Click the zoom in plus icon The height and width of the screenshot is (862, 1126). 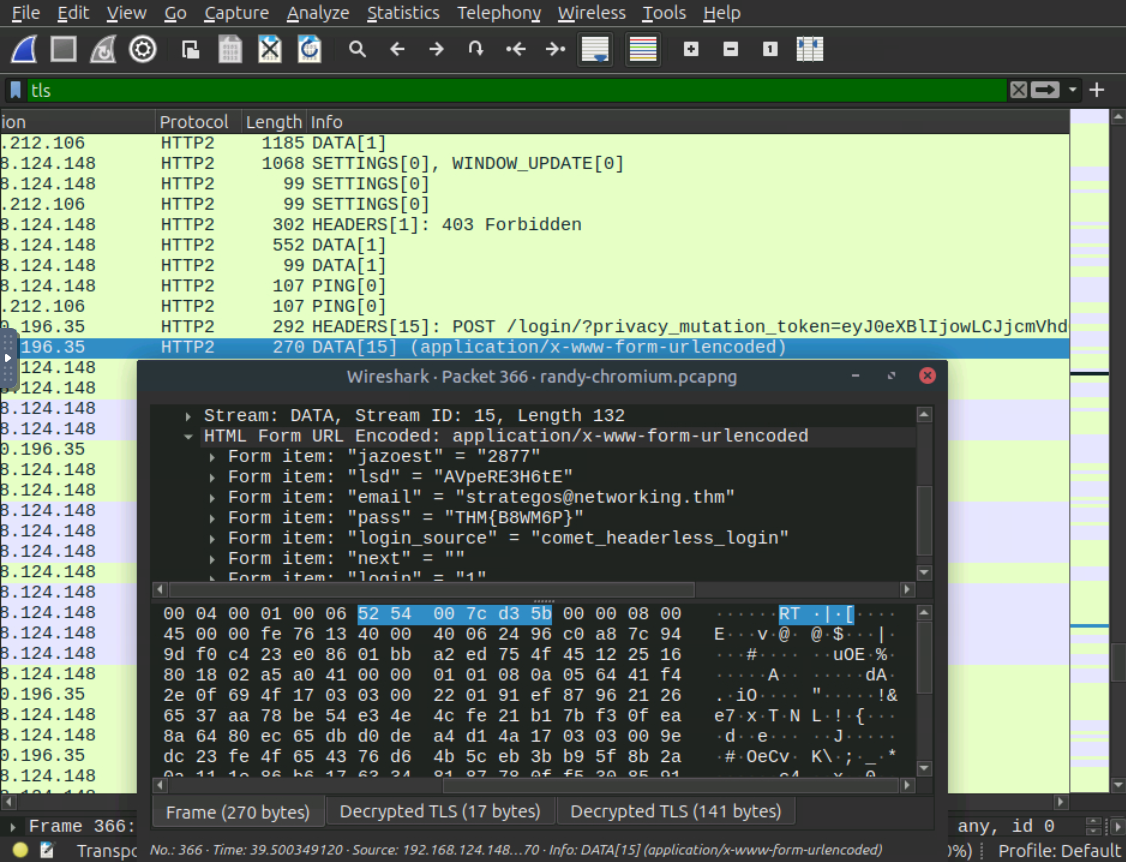click(x=691, y=49)
